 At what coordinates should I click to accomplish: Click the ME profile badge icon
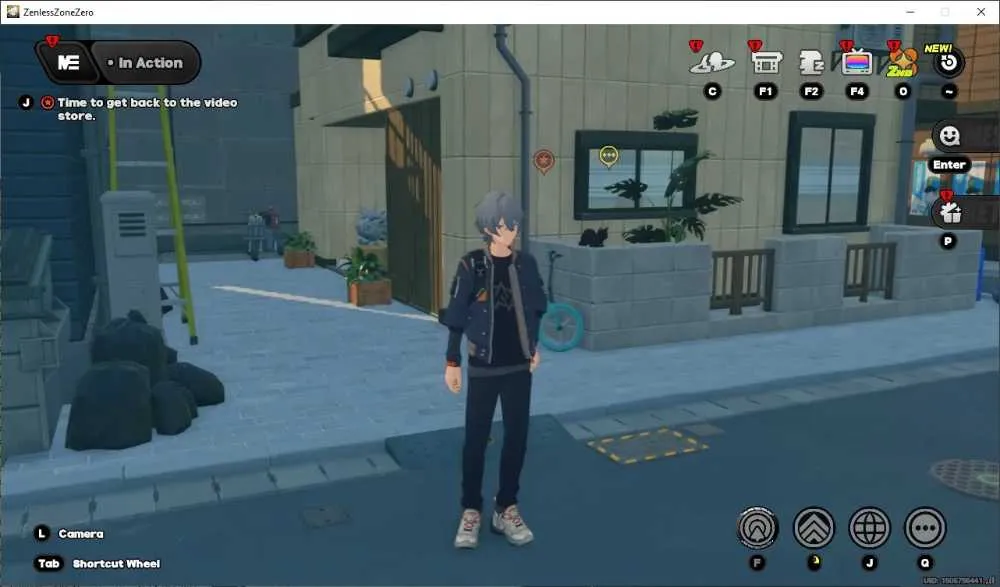click(x=68, y=63)
